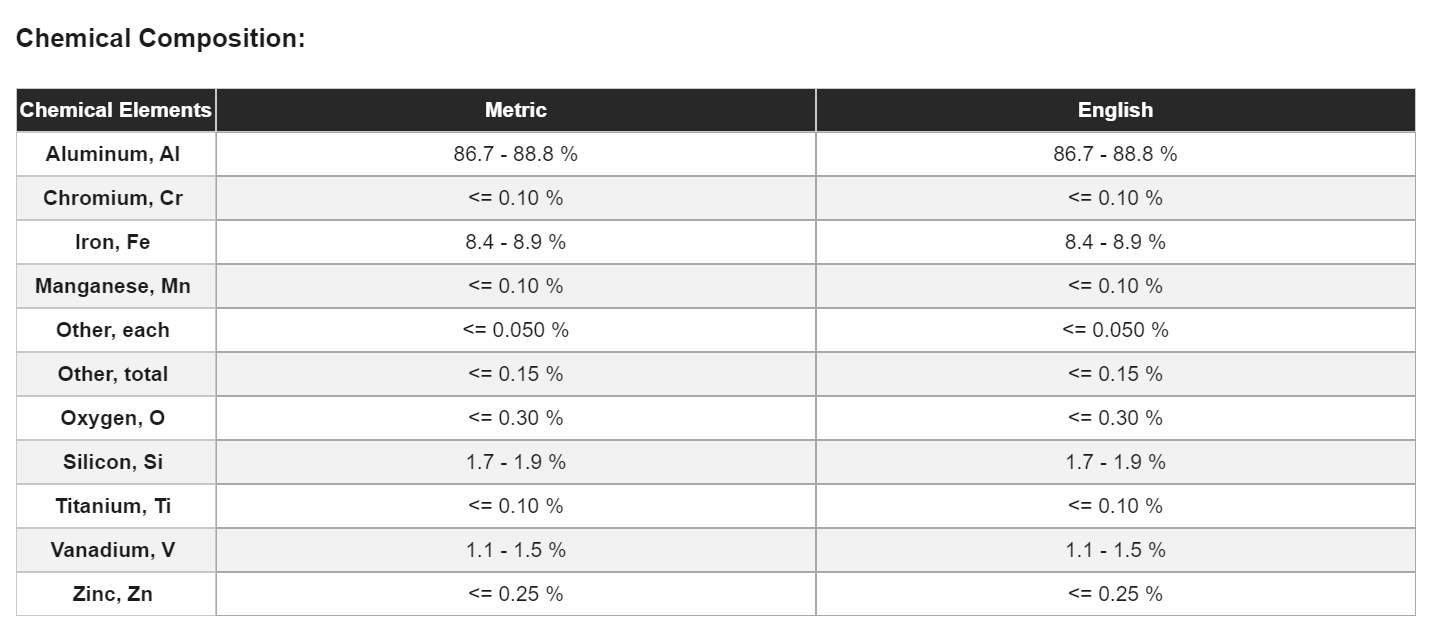The height and width of the screenshot is (634, 1435).
Task: Select the Zinc, Zn element cell
Action: pos(113,594)
